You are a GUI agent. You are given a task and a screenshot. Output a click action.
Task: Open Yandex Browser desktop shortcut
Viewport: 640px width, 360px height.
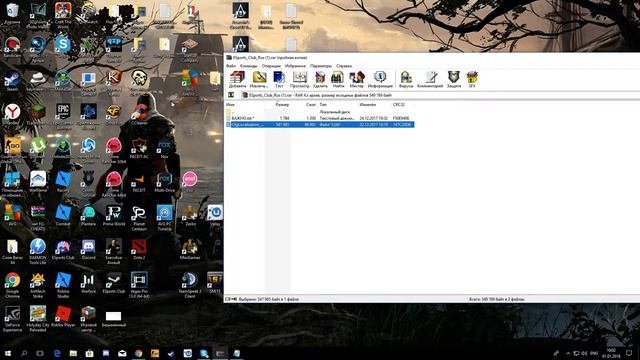[12, 114]
